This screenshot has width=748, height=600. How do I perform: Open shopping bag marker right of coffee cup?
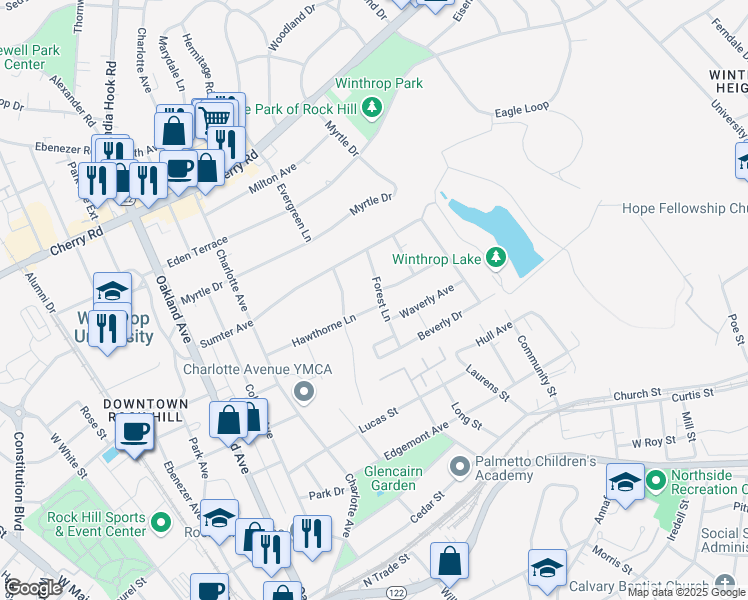point(208,169)
